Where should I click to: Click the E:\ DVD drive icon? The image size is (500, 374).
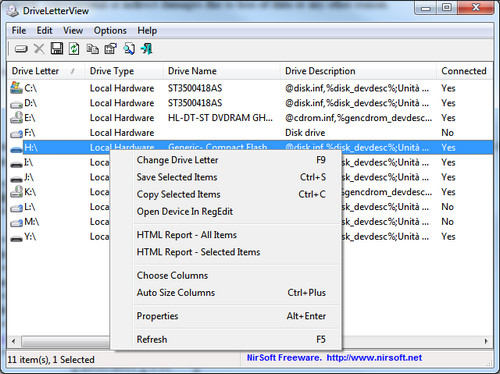(x=16, y=118)
